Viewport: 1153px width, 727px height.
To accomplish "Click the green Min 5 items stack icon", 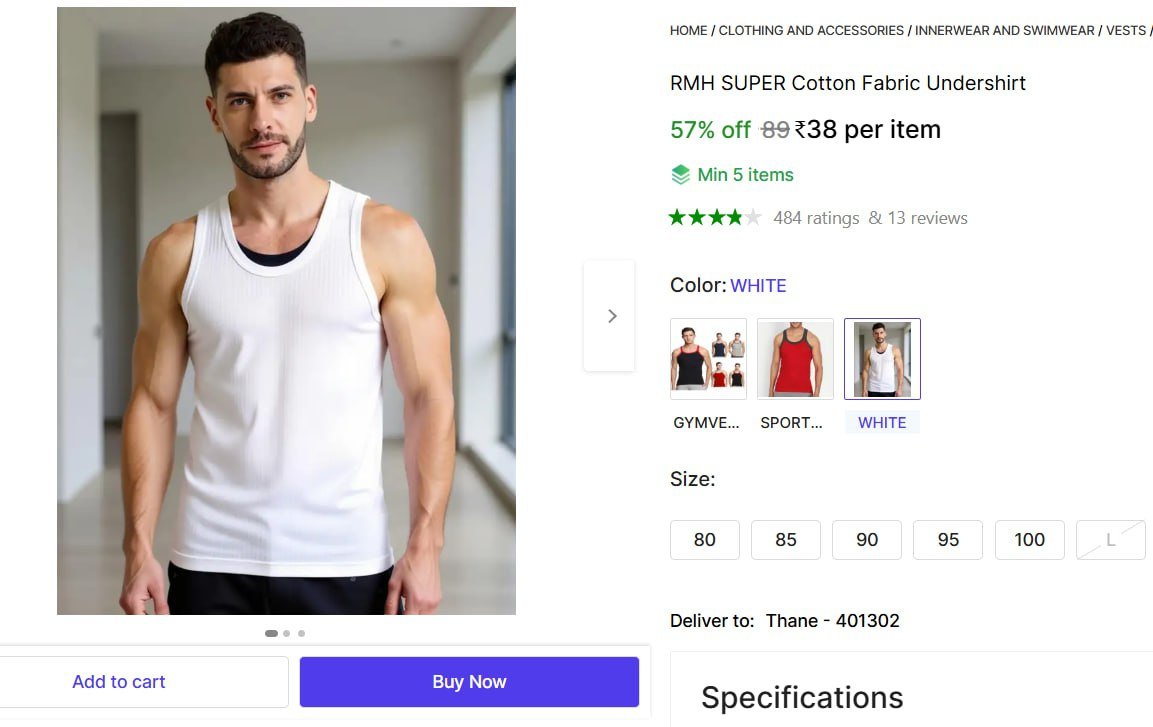I will point(683,174).
